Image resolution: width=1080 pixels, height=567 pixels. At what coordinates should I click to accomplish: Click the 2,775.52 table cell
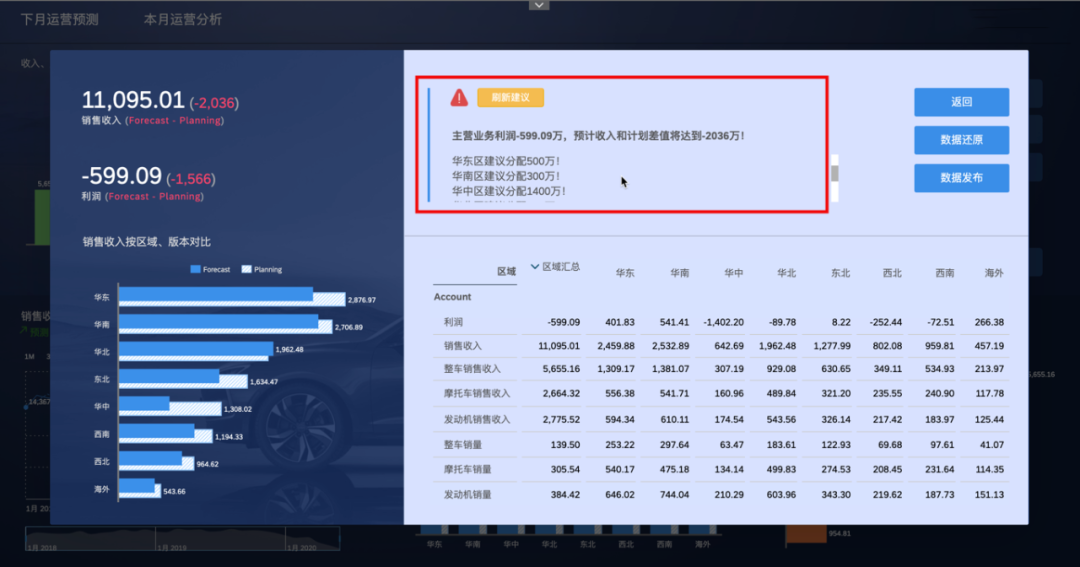(561, 420)
